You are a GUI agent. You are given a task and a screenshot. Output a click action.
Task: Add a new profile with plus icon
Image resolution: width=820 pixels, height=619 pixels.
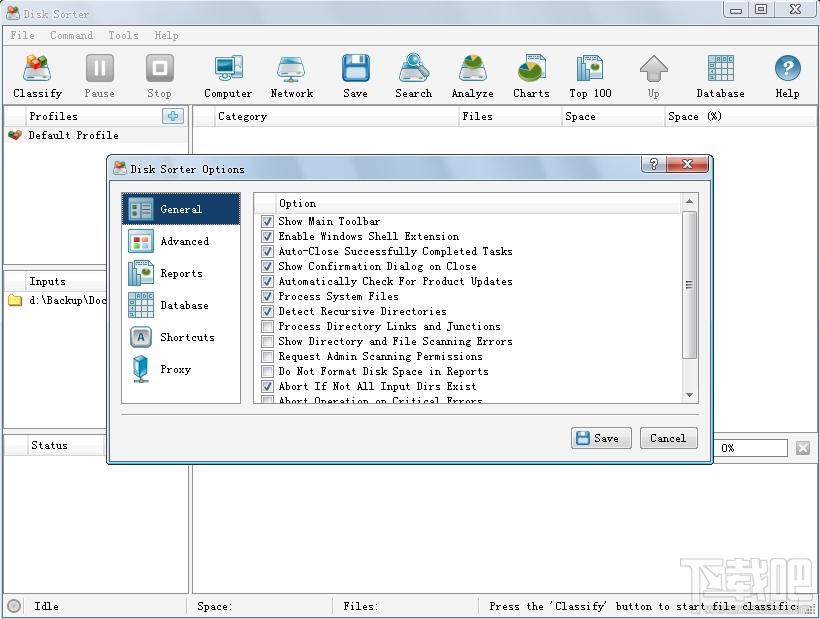pyautogui.click(x=173, y=116)
